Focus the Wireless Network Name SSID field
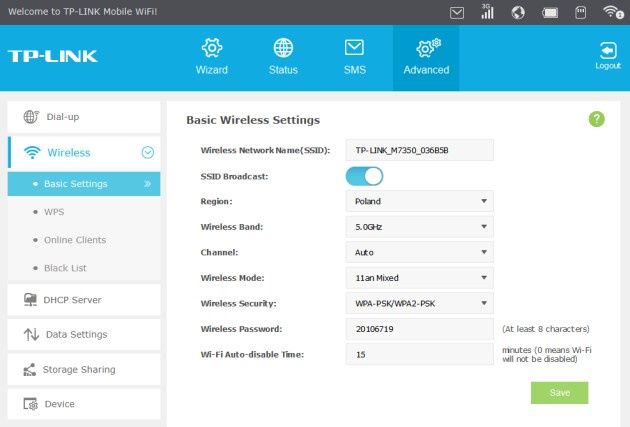 (419, 150)
